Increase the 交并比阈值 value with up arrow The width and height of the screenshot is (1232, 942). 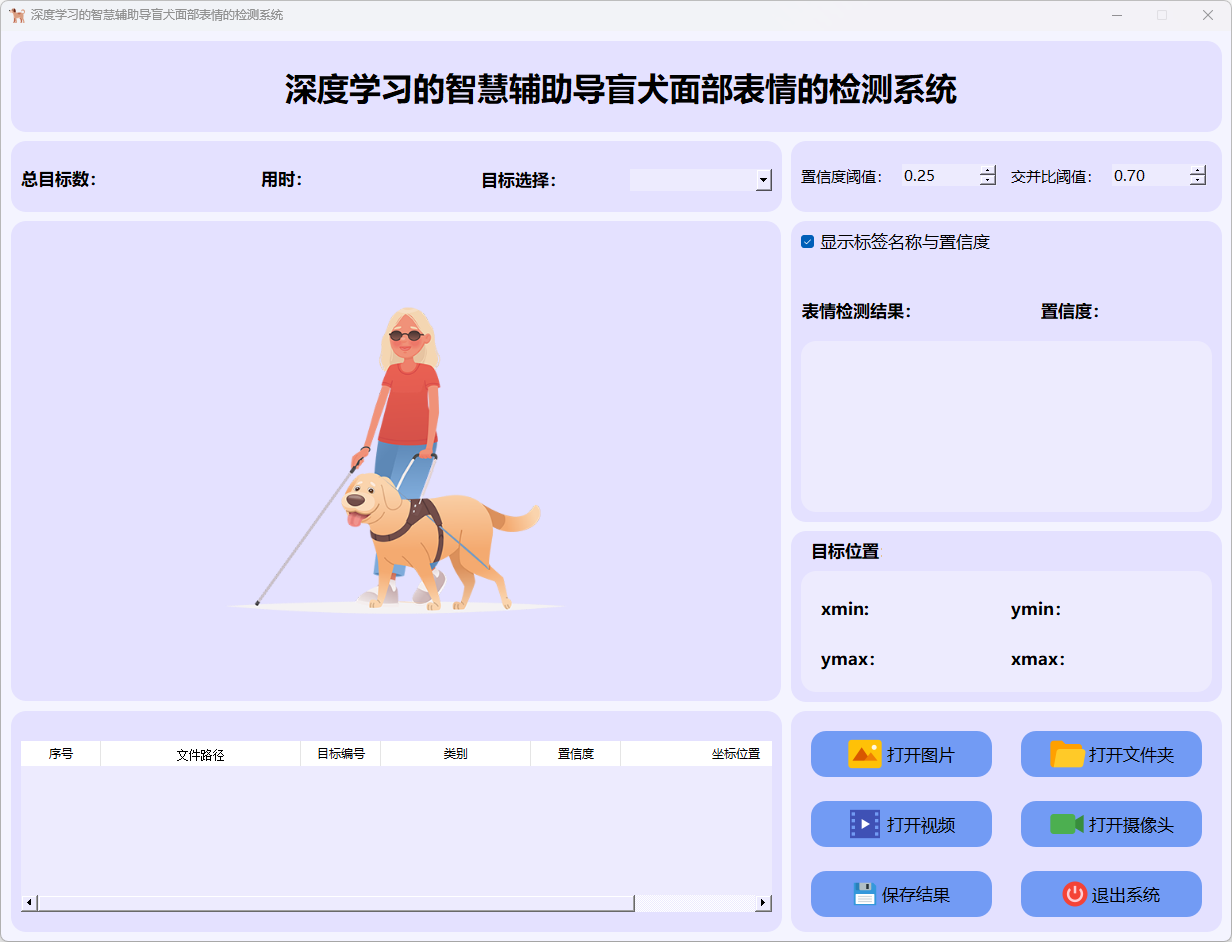point(1198,170)
